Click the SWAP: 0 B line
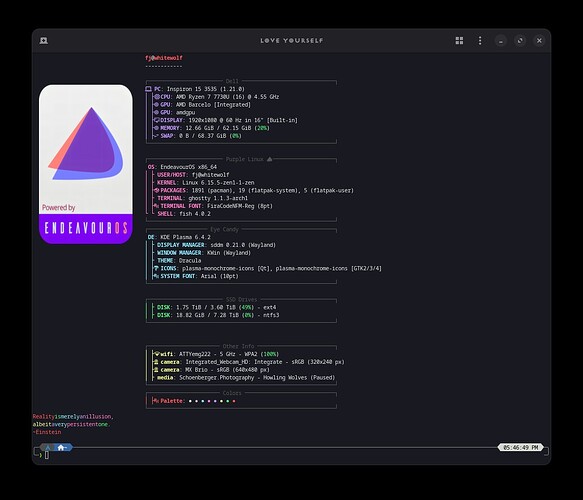583x500 pixels. 197,136
